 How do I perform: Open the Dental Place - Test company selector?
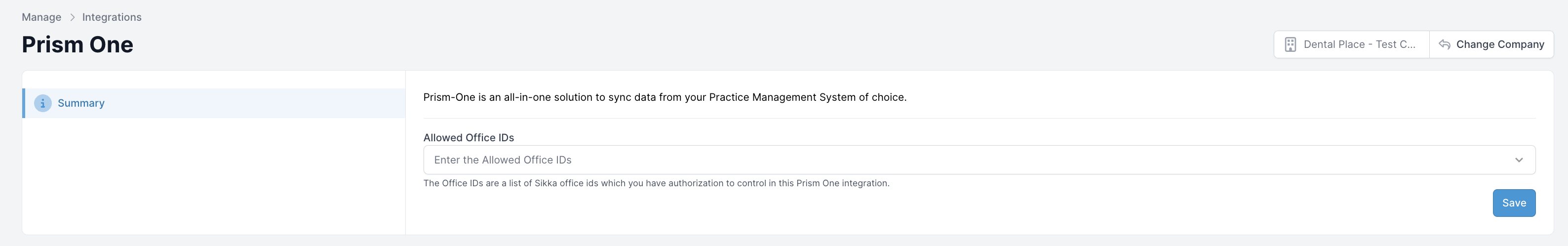click(1351, 44)
